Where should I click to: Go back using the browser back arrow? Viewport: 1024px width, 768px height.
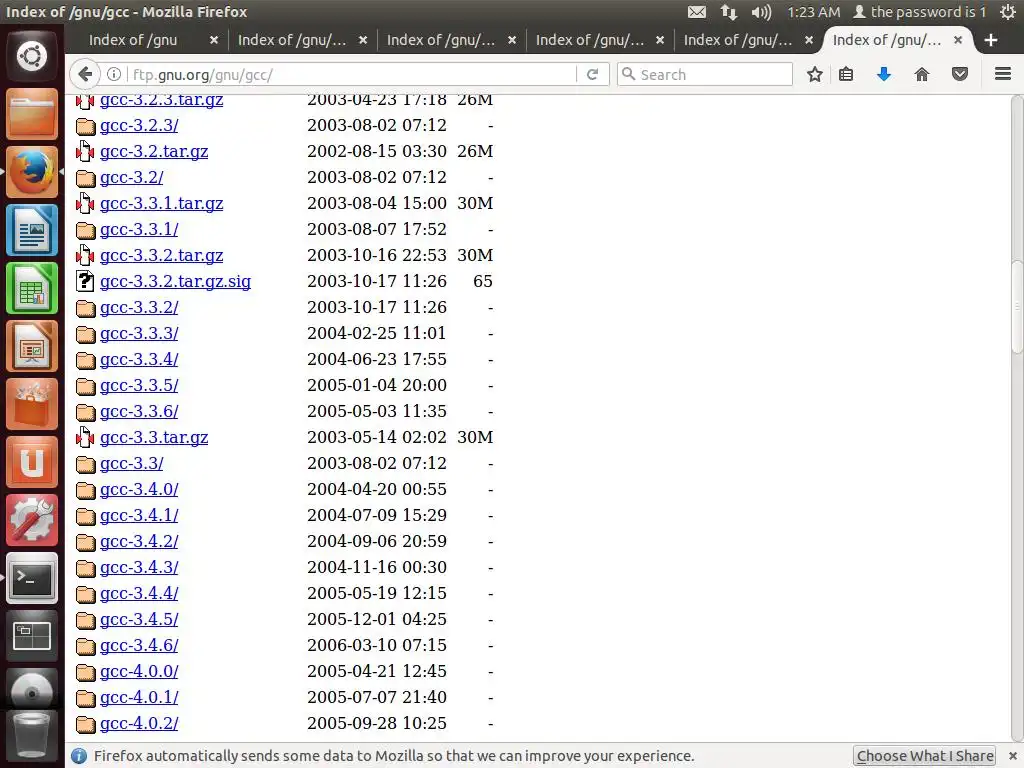[85, 74]
